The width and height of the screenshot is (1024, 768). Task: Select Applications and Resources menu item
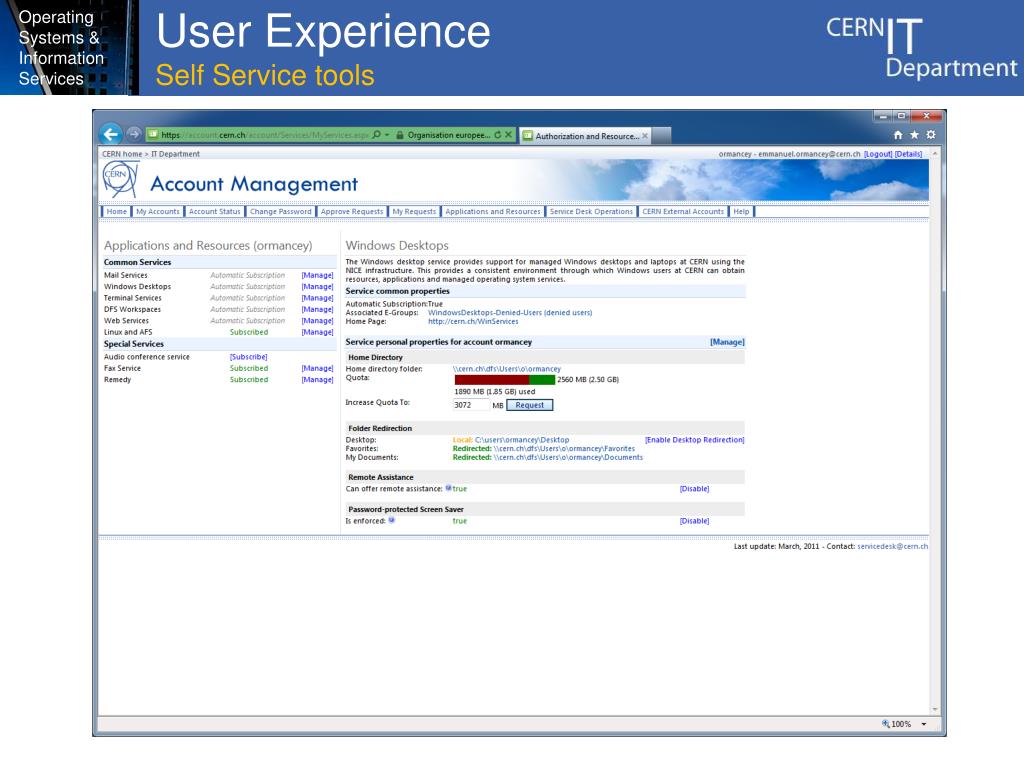tap(493, 212)
